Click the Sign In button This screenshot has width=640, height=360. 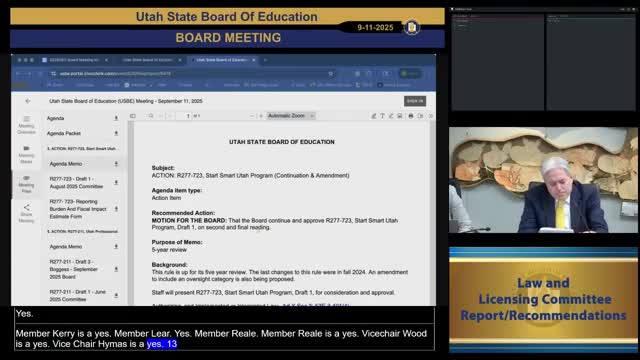point(415,101)
